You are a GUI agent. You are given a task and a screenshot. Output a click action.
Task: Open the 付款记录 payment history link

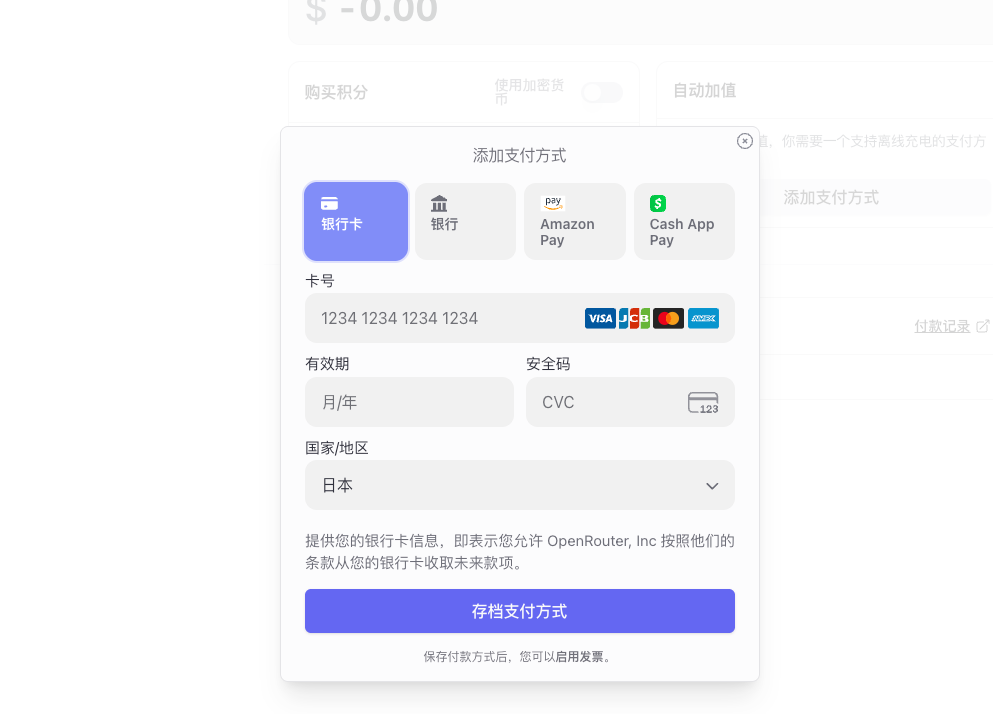point(941,326)
